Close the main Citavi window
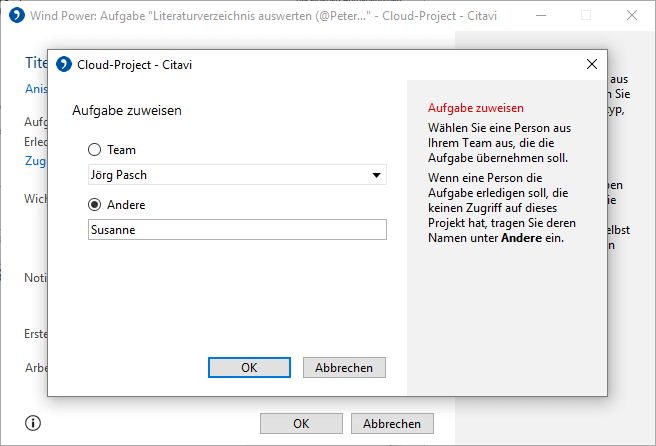The image size is (656, 446). click(632, 15)
